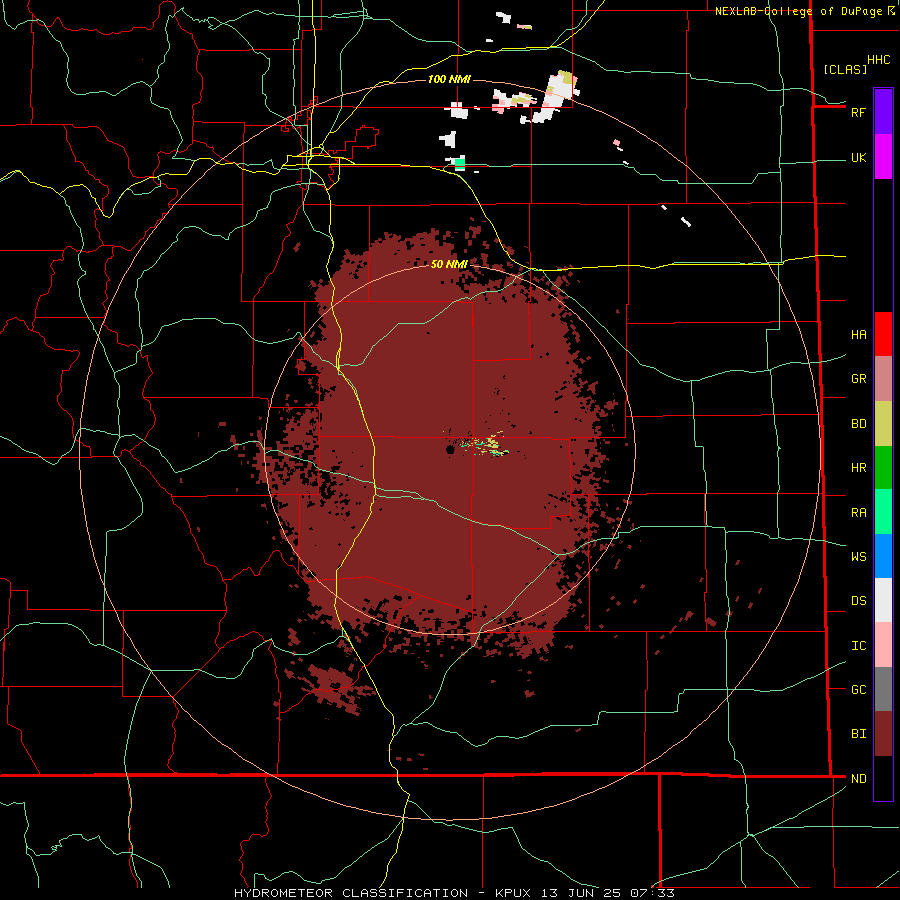Click the purple RF legend swatch
This screenshot has width=900, height=900.
pyautogui.click(x=883, y=111)
